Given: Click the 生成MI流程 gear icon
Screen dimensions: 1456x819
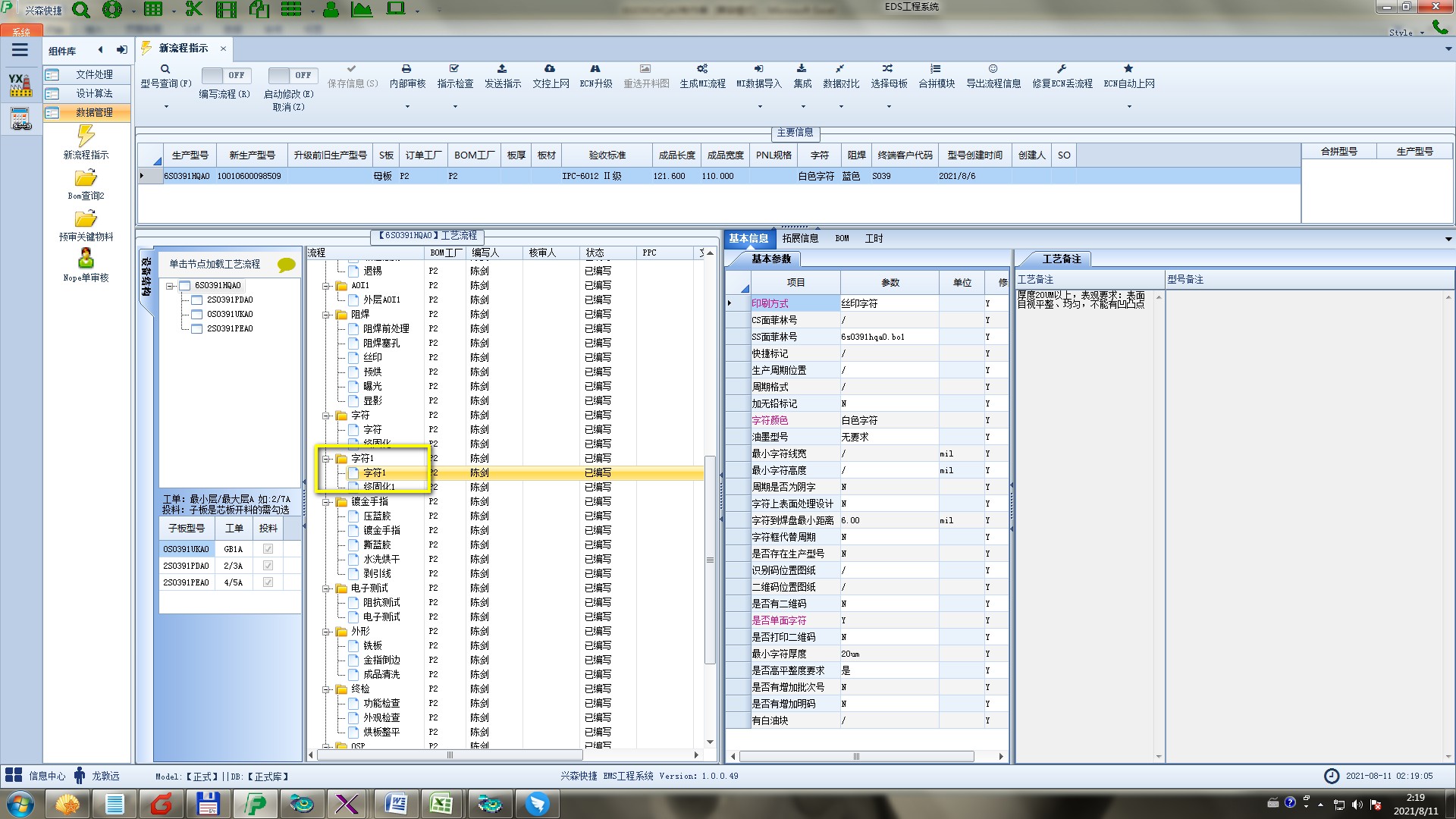Looking at the screenshot, I should (702, 69).
